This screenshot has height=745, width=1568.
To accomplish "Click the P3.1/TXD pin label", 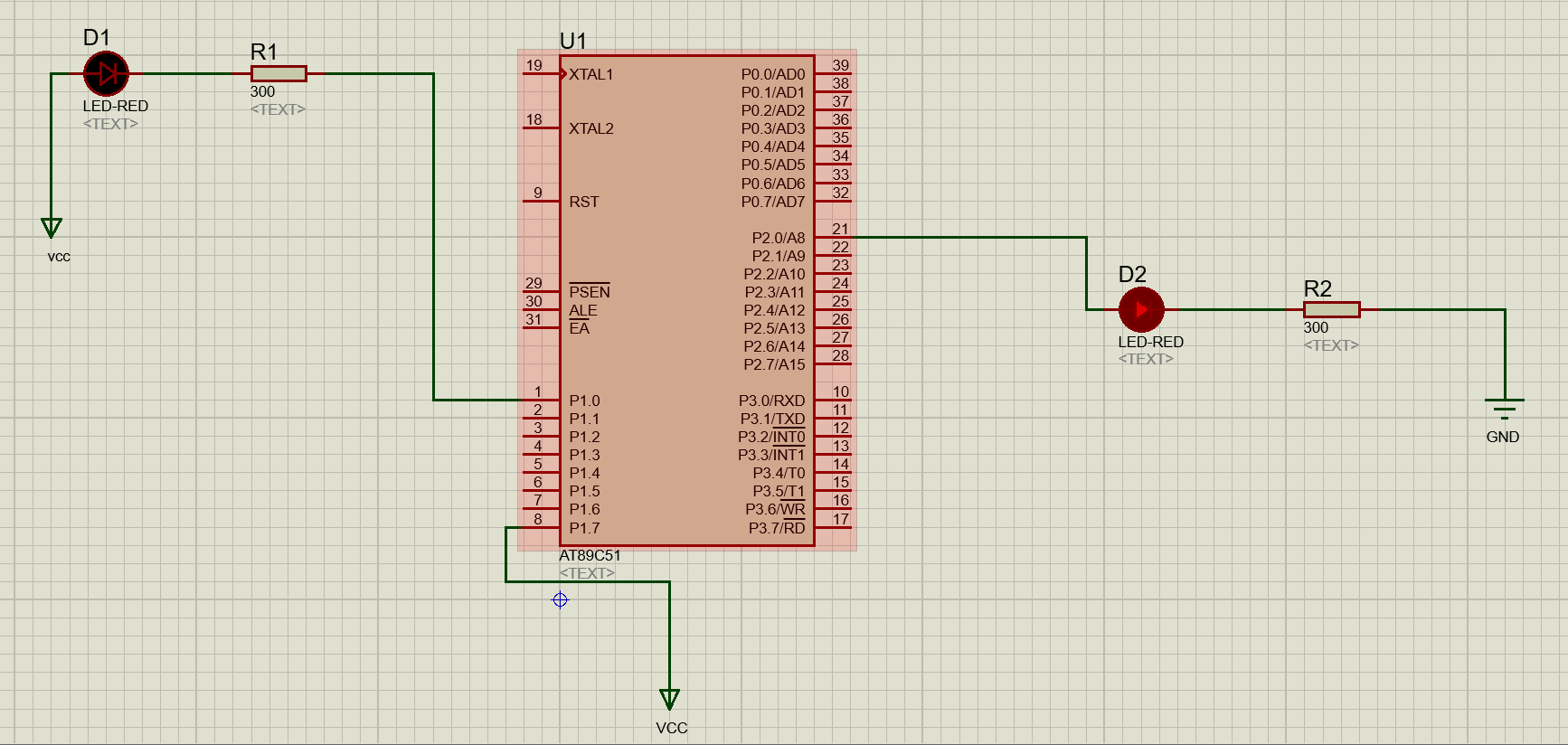I will pyautogui.click(x=773, y=419).
